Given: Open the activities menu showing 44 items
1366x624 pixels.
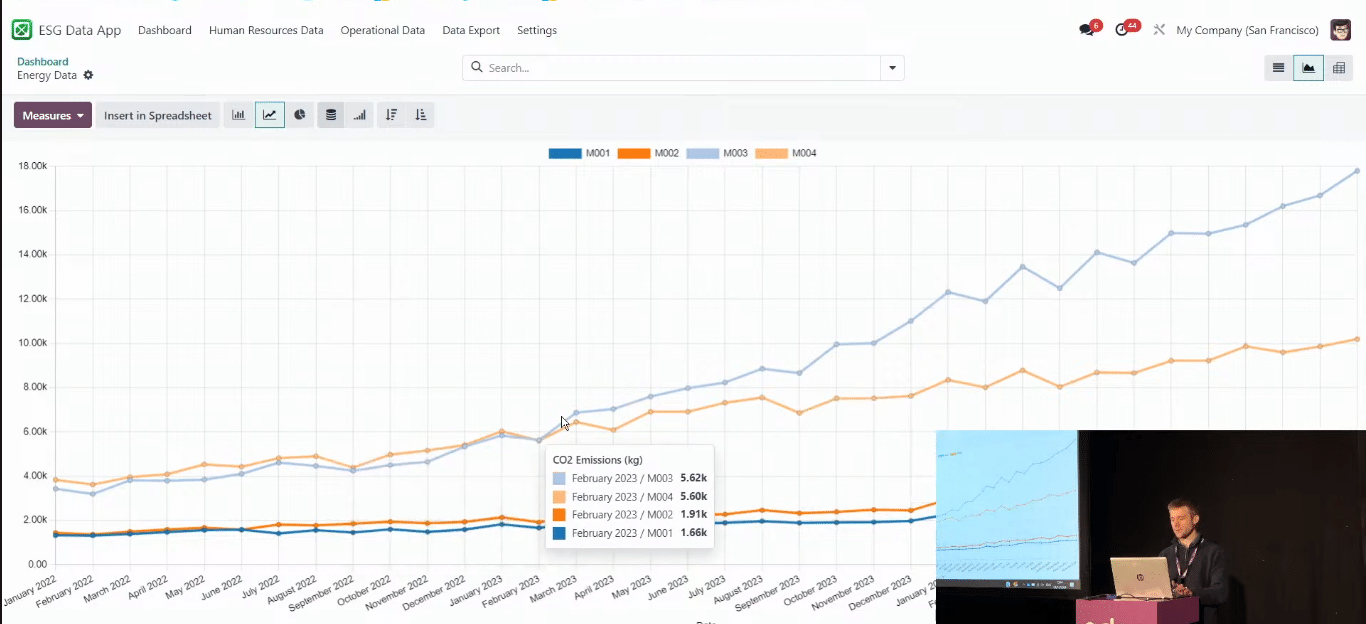Looking at the screenshot, I should pyautogui.click(x=1122, y=30).
